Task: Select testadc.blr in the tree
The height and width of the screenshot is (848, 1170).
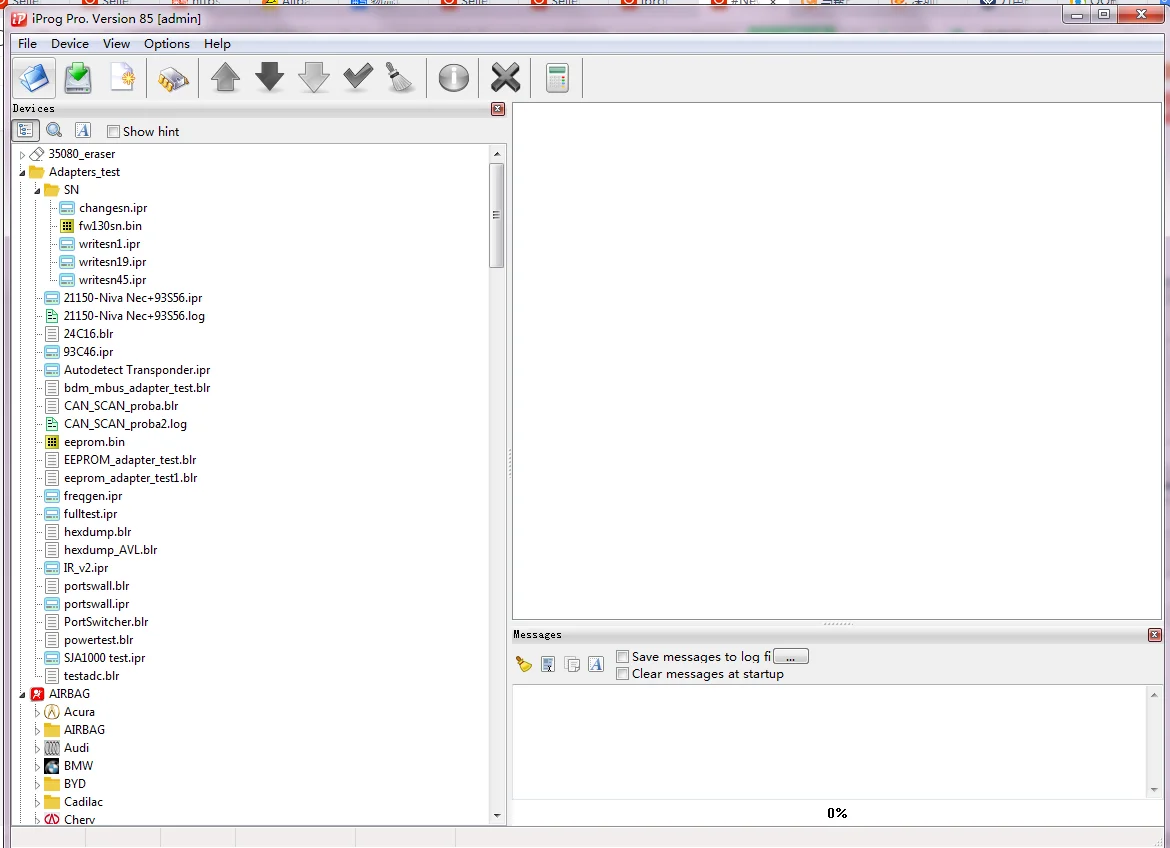Action: coord(92,676)
